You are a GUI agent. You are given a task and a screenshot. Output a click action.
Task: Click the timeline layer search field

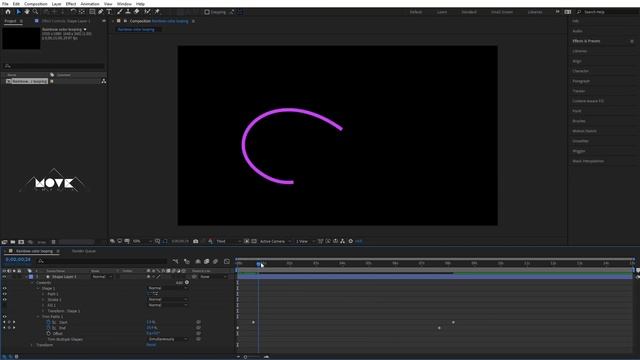(102, 261)
